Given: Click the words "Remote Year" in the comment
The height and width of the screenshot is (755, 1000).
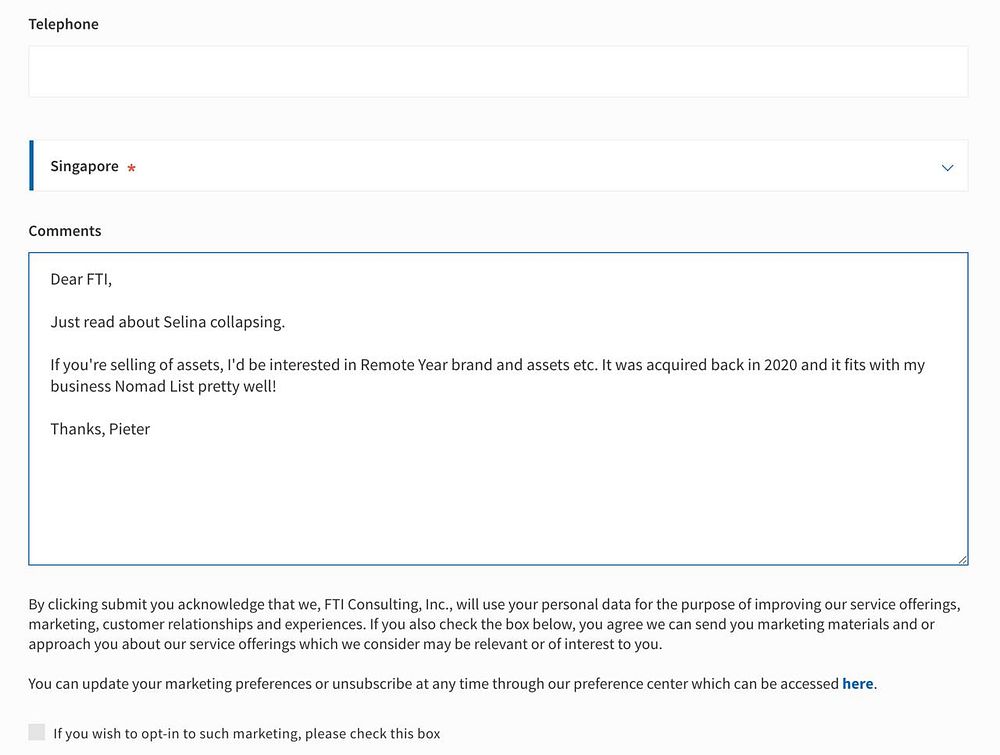Looking at the screenshot, I should pyautogui.click(x=403, y=365).
